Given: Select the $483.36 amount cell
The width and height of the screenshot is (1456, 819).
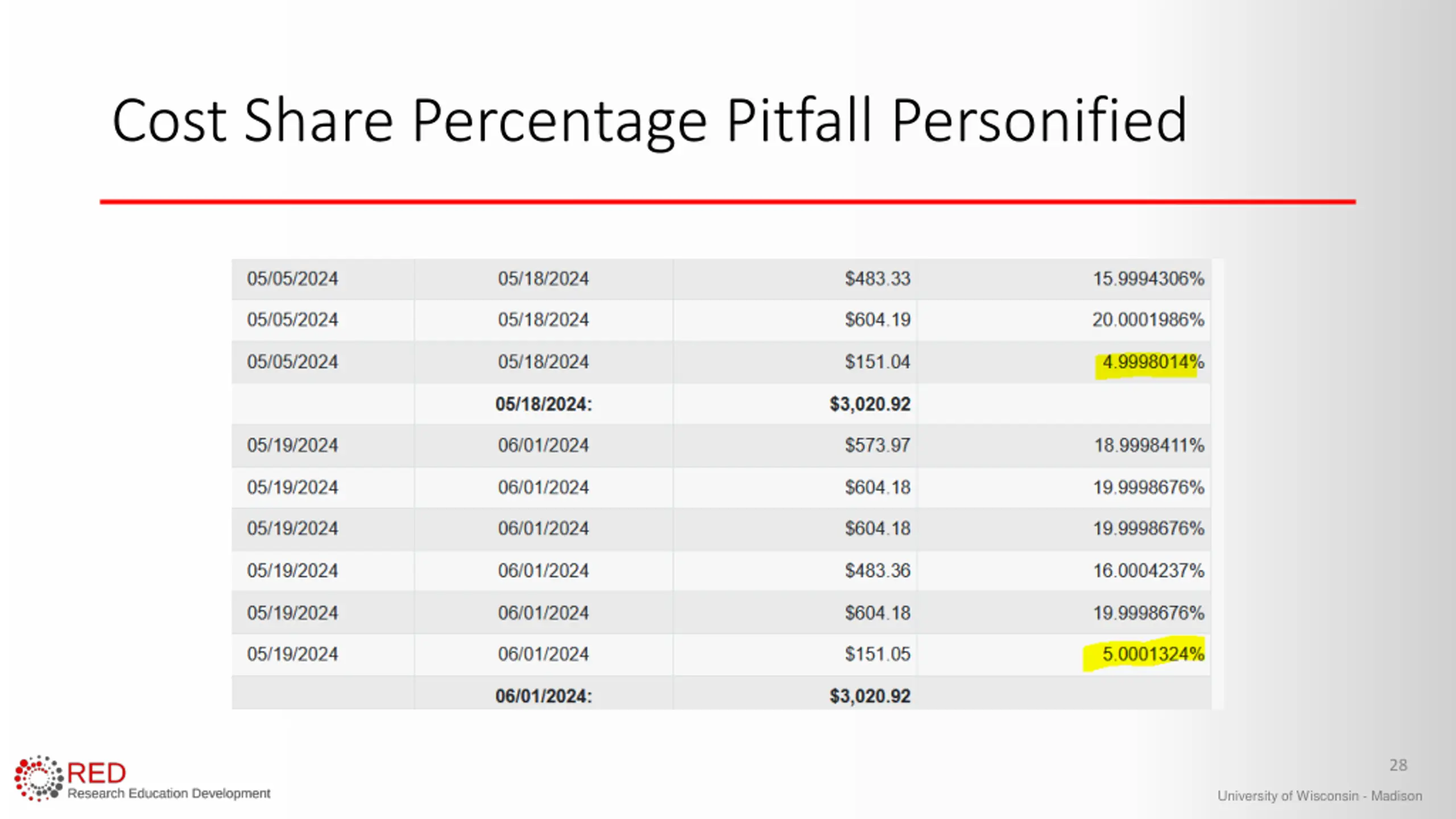Looking at the screenshot, I should [877, 570].
